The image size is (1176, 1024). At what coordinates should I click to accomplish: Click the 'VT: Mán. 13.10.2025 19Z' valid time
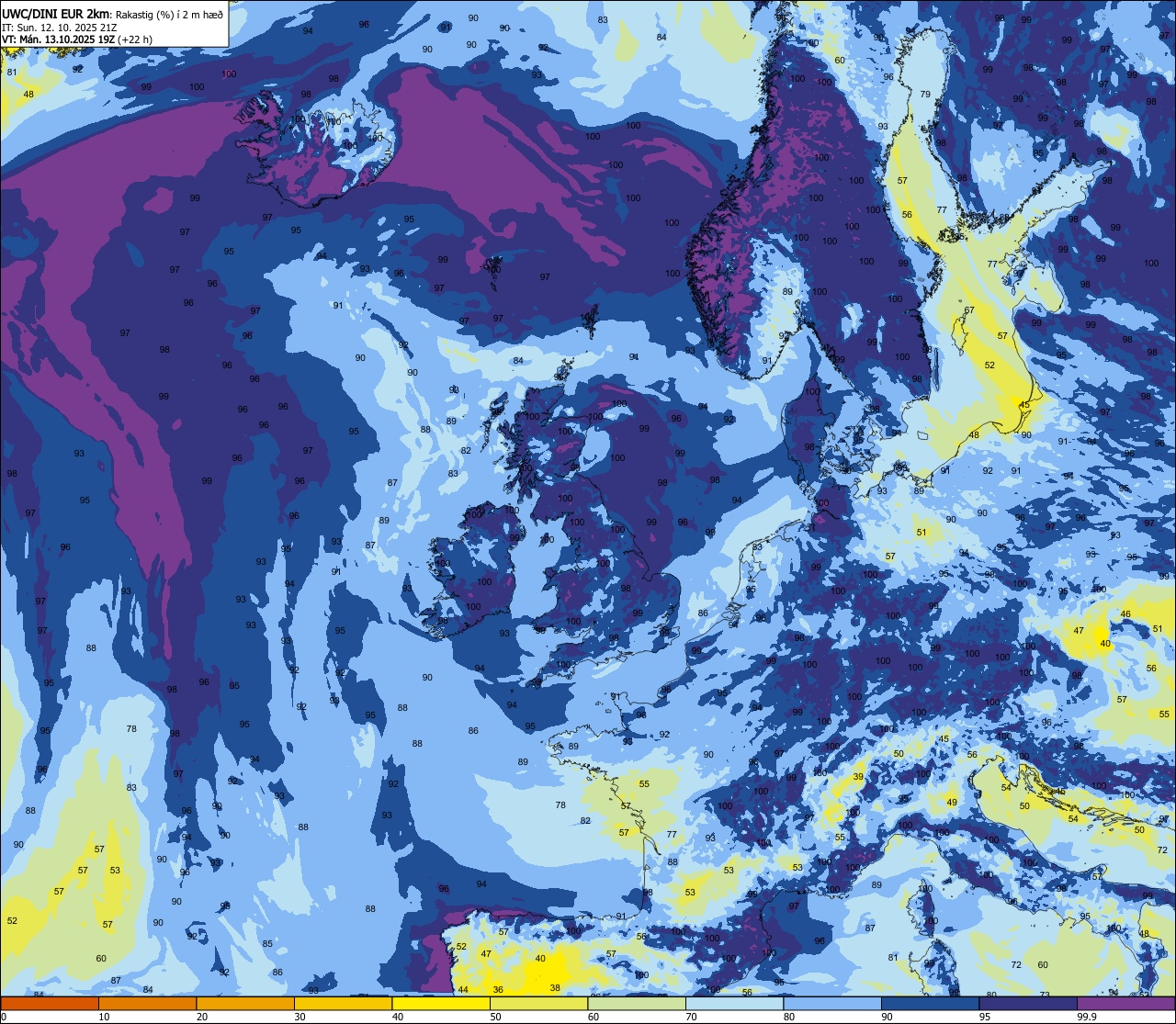point(59,39)
